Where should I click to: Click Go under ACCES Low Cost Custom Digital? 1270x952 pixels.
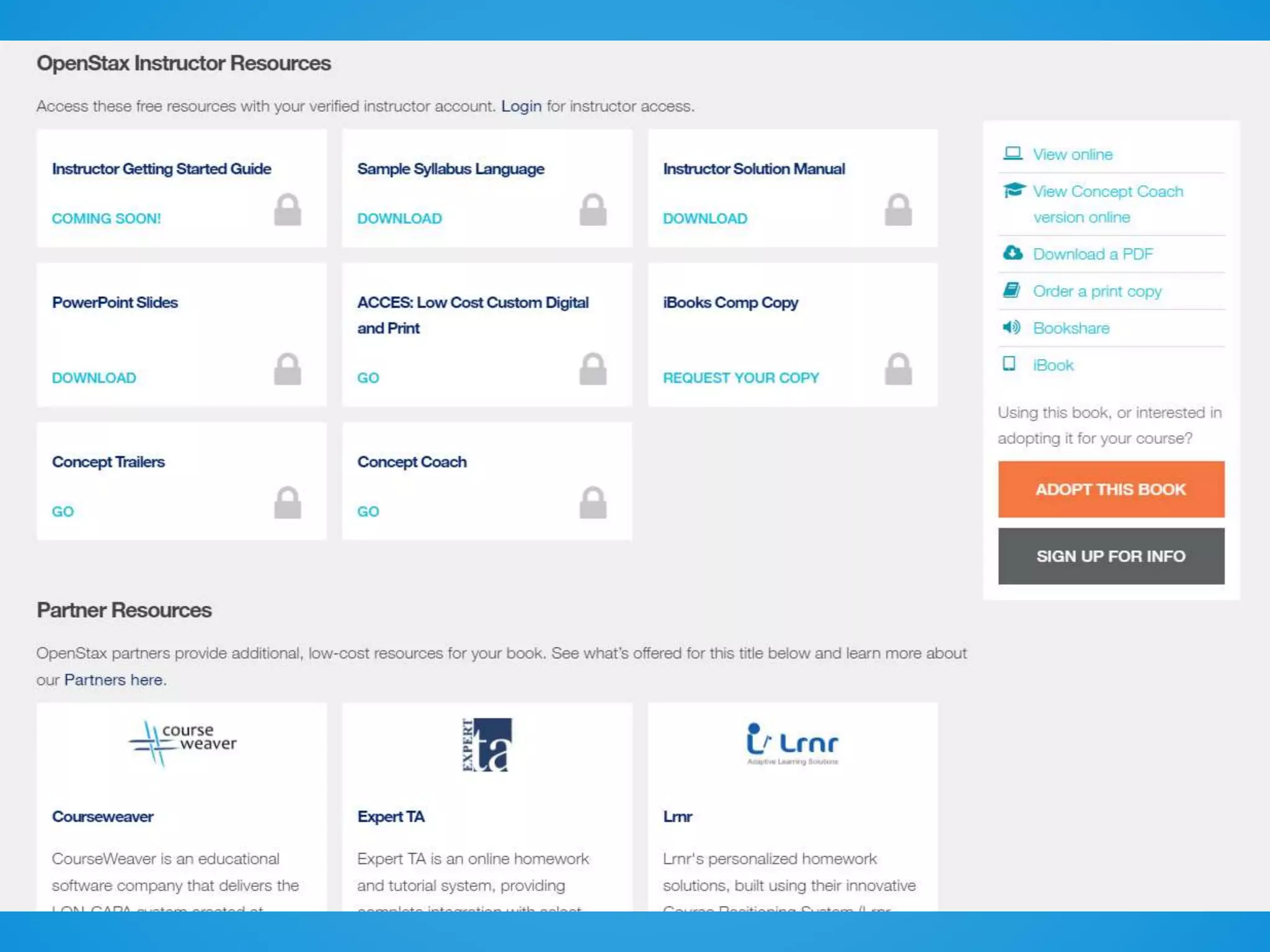click(368, 377)
